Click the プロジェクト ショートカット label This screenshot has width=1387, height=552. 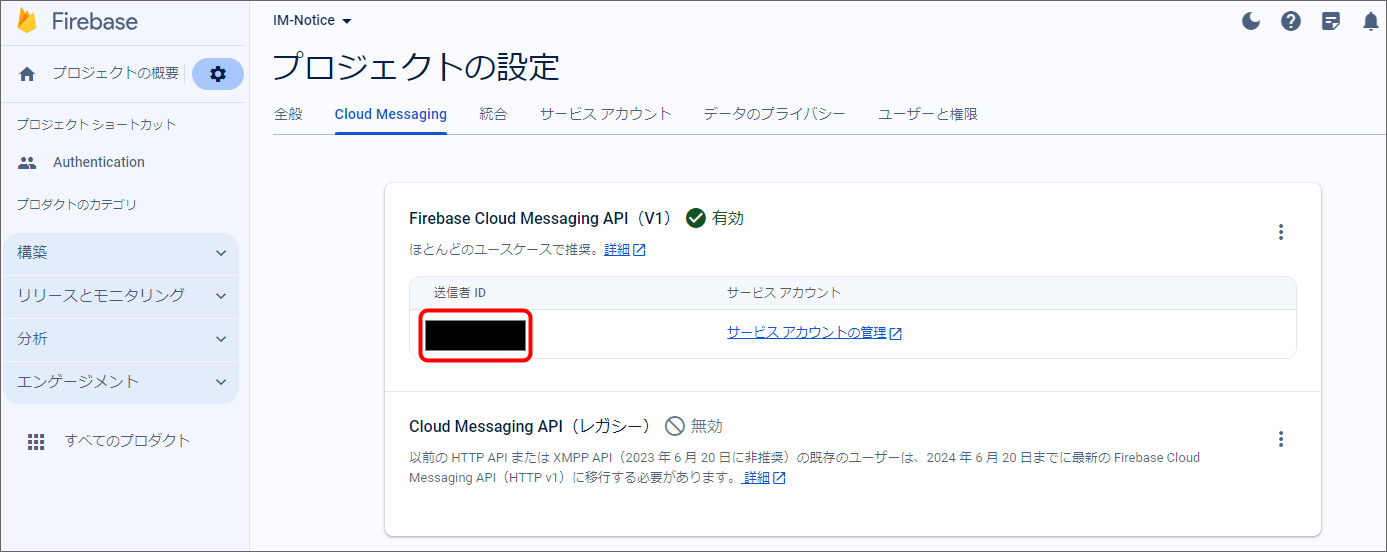pos(96,125)
